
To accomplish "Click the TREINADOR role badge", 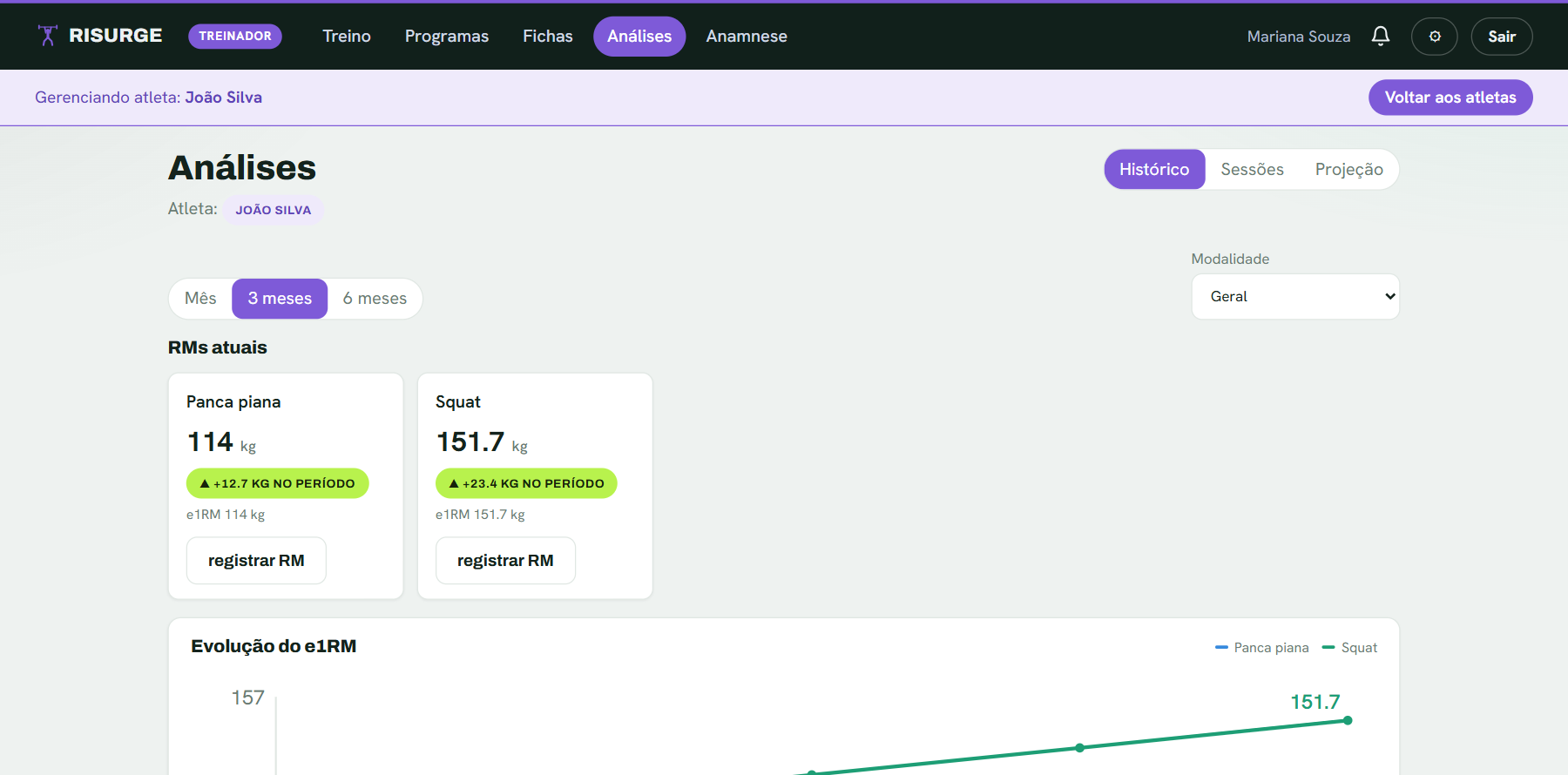I will tap(235, 37).
